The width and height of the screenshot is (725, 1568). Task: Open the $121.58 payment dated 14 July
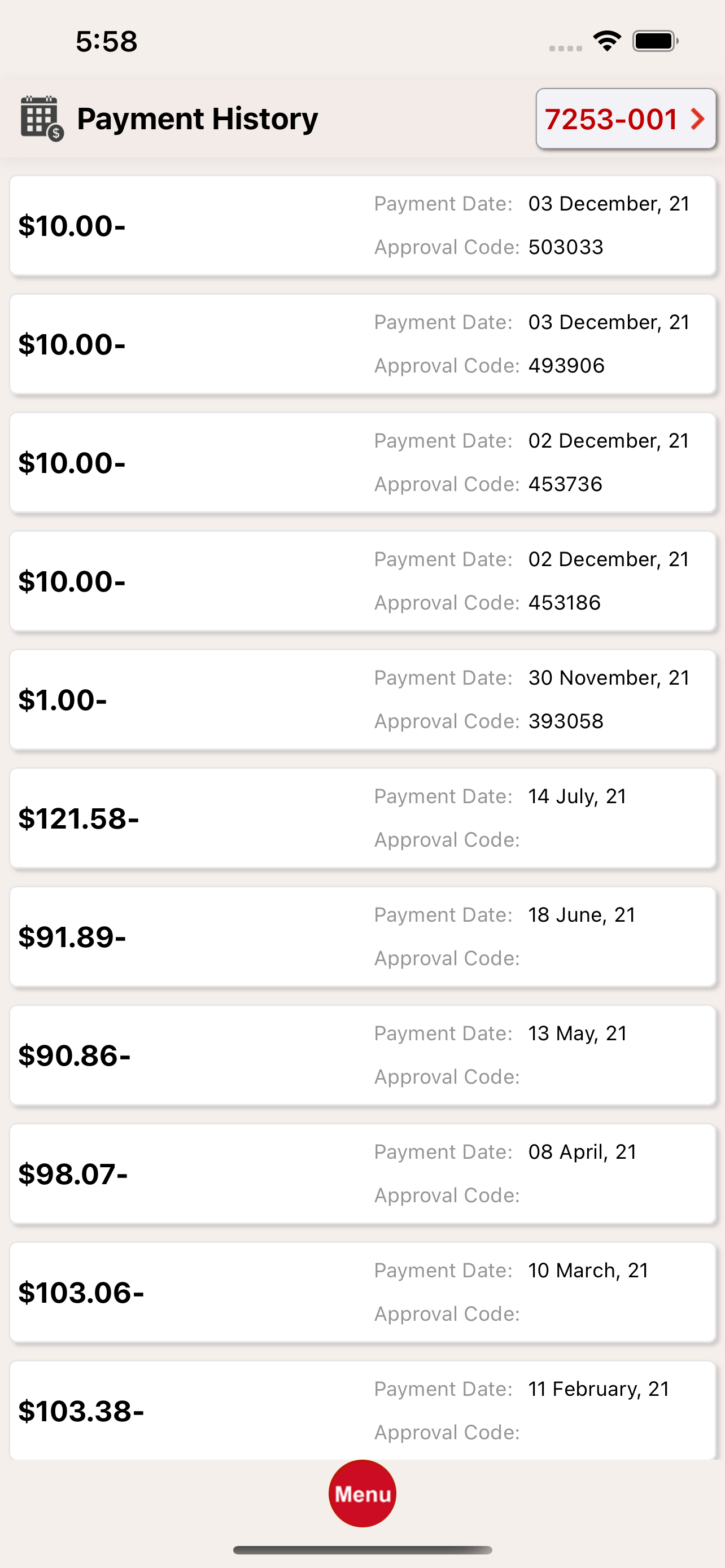click(x=362, y=818)
